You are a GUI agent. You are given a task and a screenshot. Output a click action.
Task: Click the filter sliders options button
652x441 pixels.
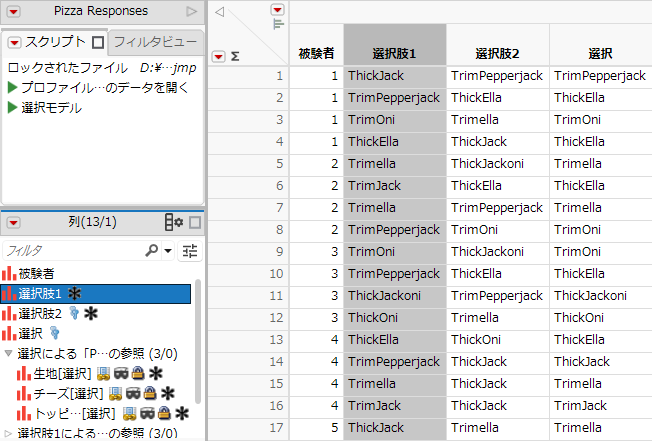coord(190,251)
